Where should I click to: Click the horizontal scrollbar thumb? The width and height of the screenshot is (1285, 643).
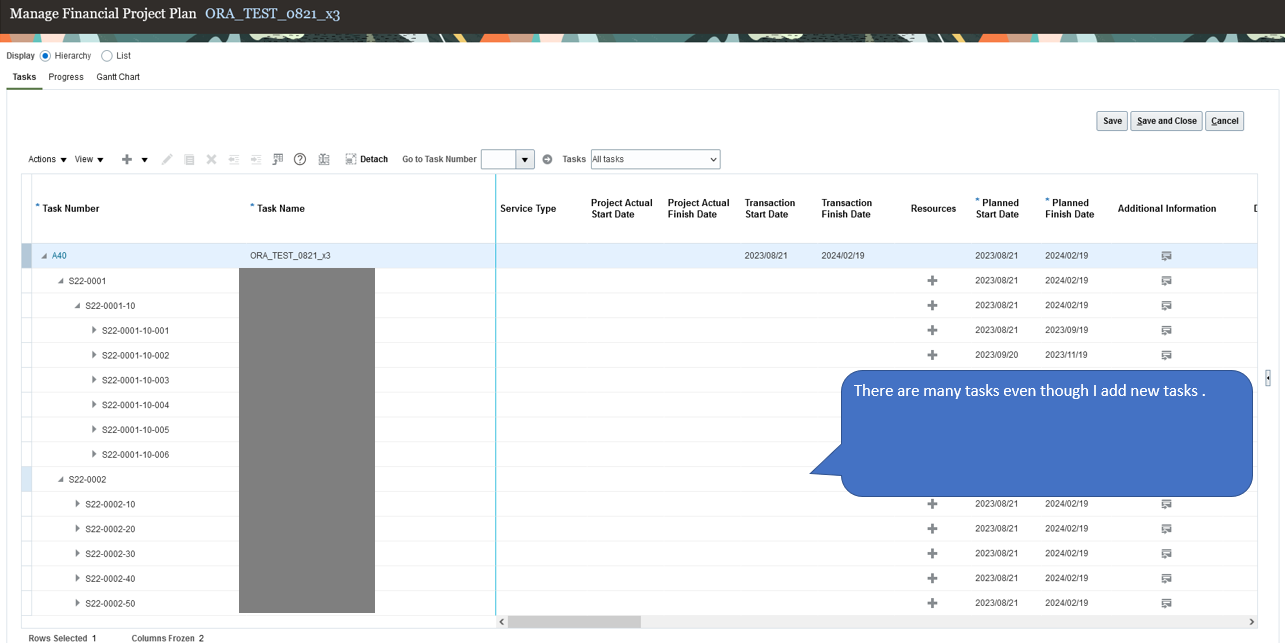(574, 622)
